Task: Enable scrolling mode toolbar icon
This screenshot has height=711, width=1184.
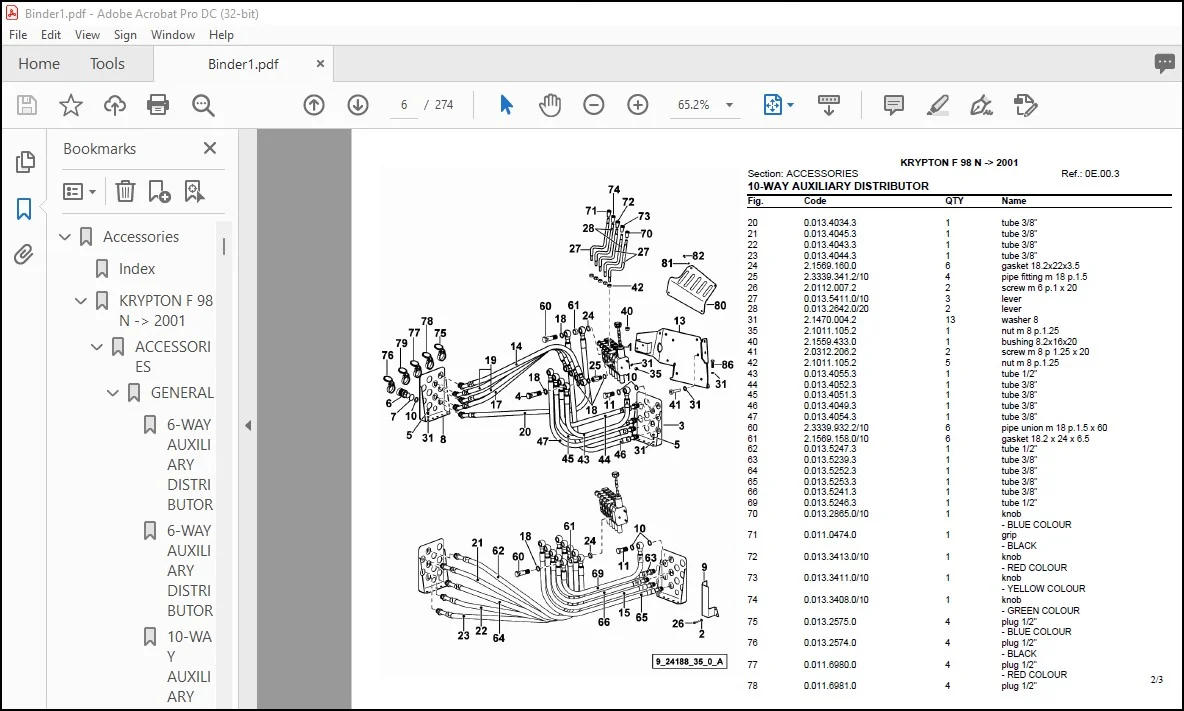Action: 828,105
